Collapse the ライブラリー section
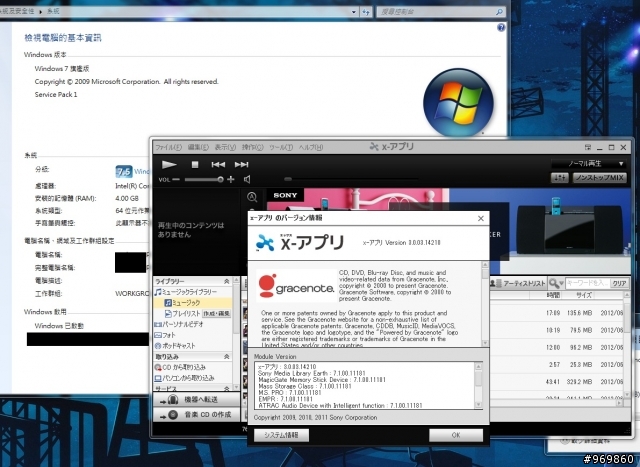Image resolution: width=640 pixels, height=467 pixels. pos(226,281)
